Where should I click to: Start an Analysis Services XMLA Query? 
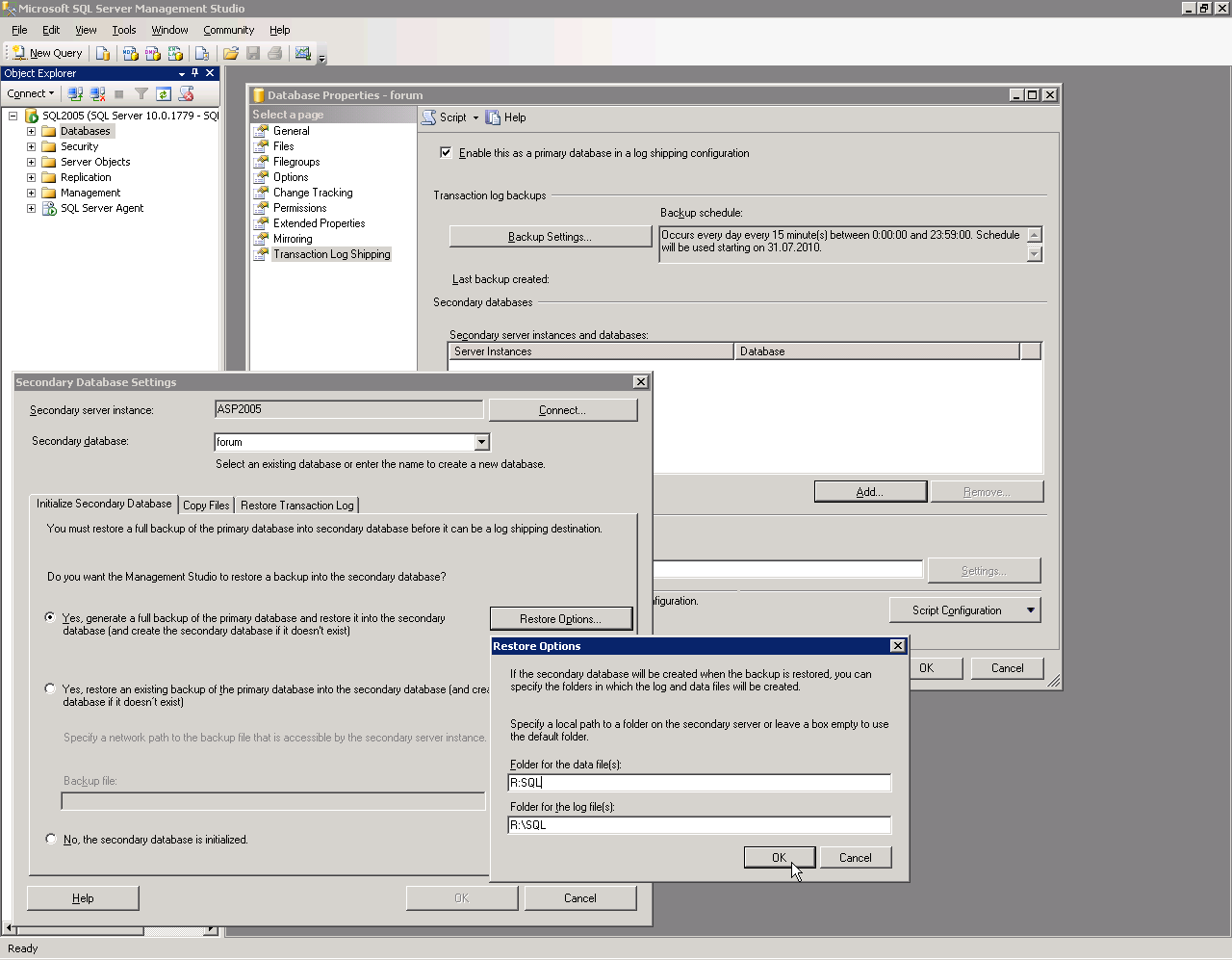pyautogui.click(x=175, y=53)
